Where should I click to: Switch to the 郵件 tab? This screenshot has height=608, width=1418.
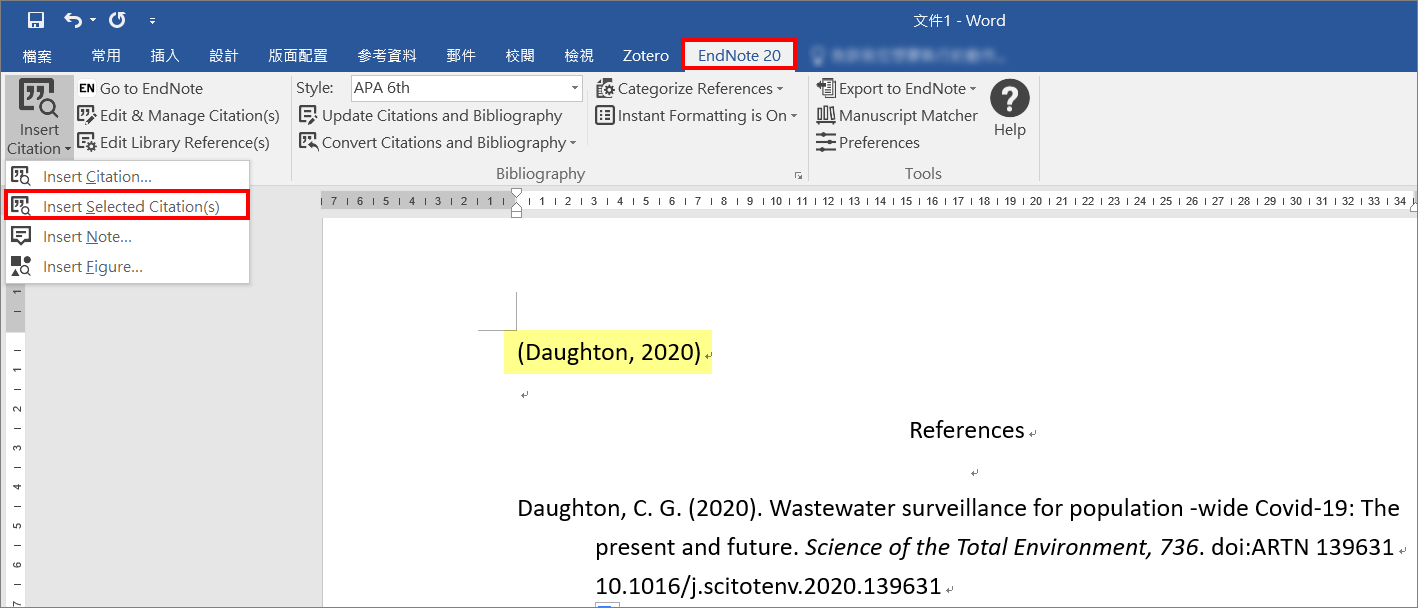pyautogui.click(x=461, y=56)
